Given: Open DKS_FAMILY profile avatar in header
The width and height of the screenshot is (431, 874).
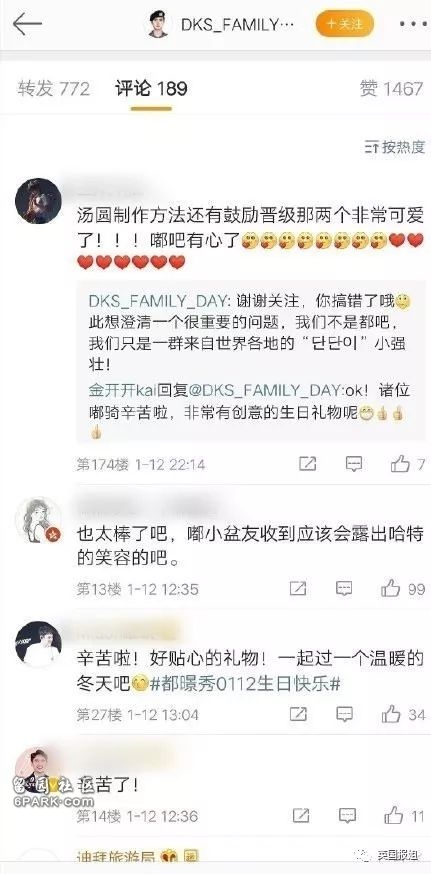Looking at the screenshot, I should click(x=158, y=25).
